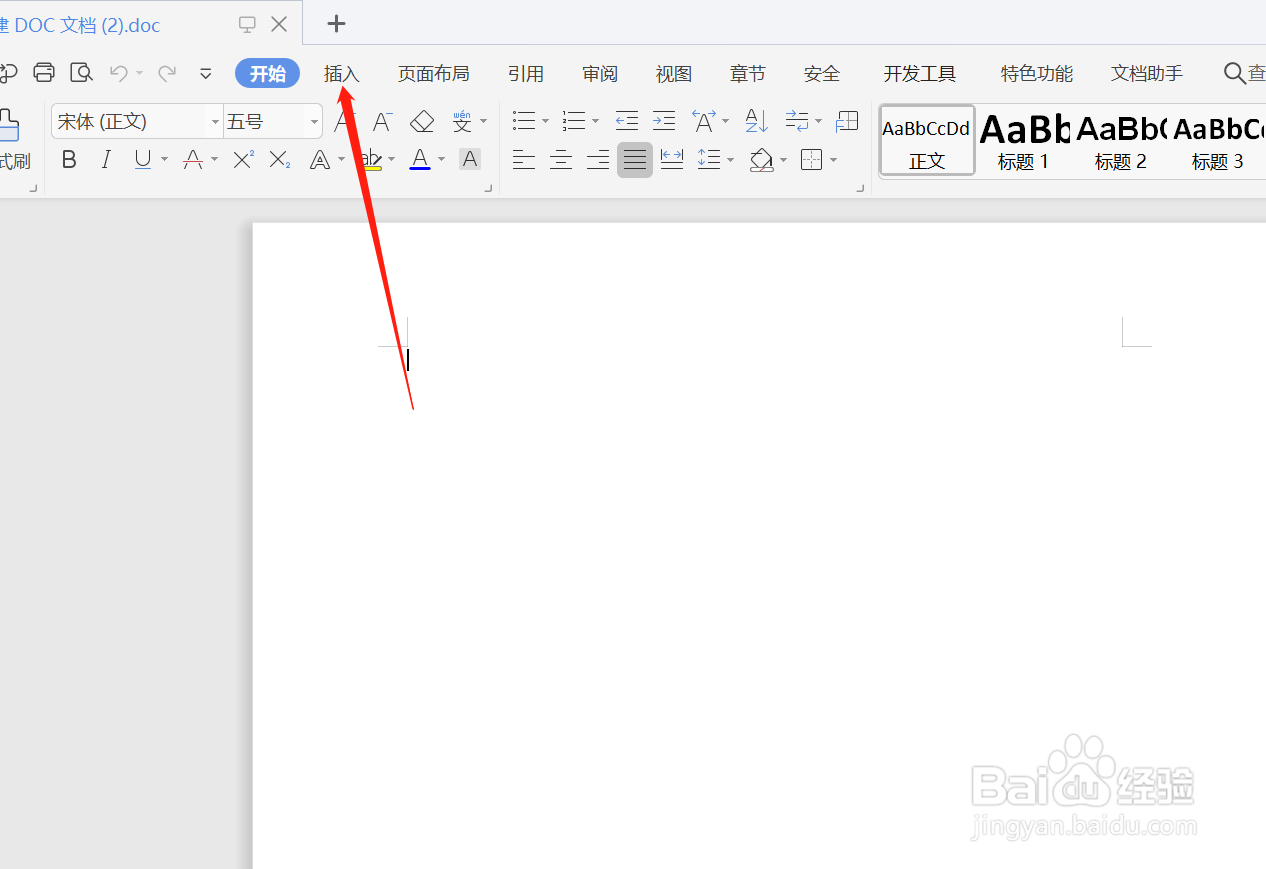Expand the customize quick access toolbar arrow
The height and width of the screenshot is (869, 1266).
click(x=206, y=73)
